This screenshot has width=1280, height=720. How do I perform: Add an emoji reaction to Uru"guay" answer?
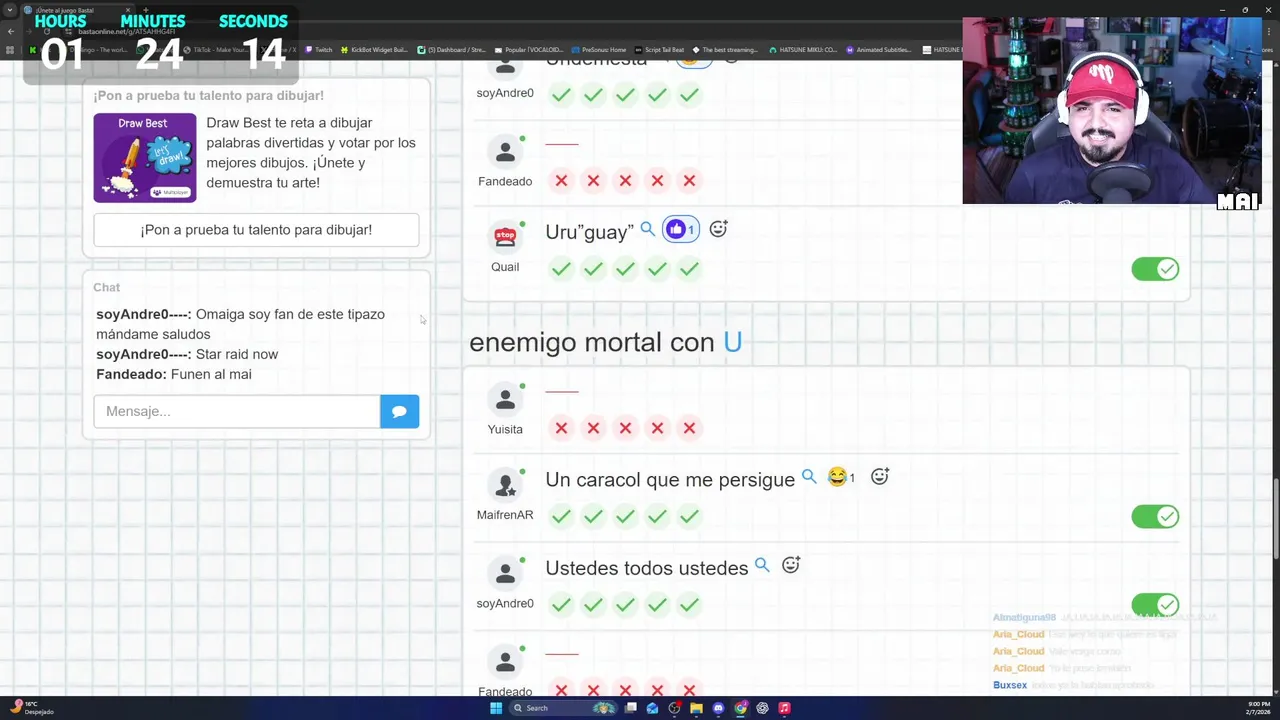[x=718, y=229]
